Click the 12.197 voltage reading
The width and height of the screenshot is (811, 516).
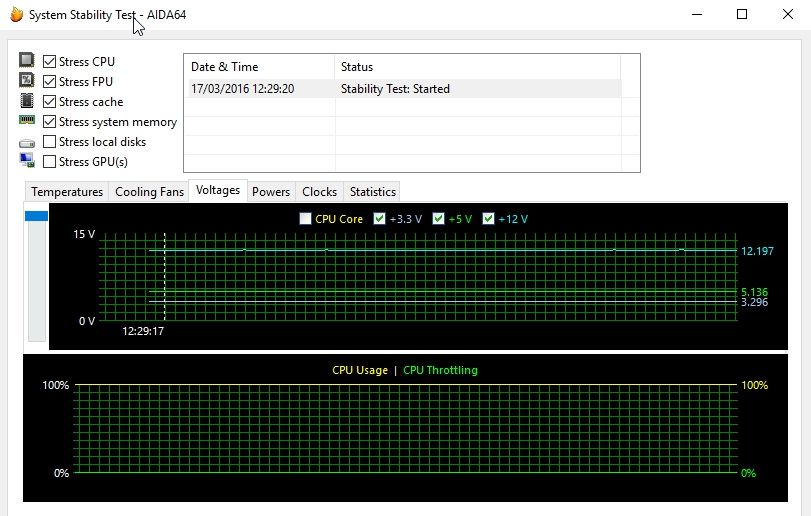click(x=757, y=251)
